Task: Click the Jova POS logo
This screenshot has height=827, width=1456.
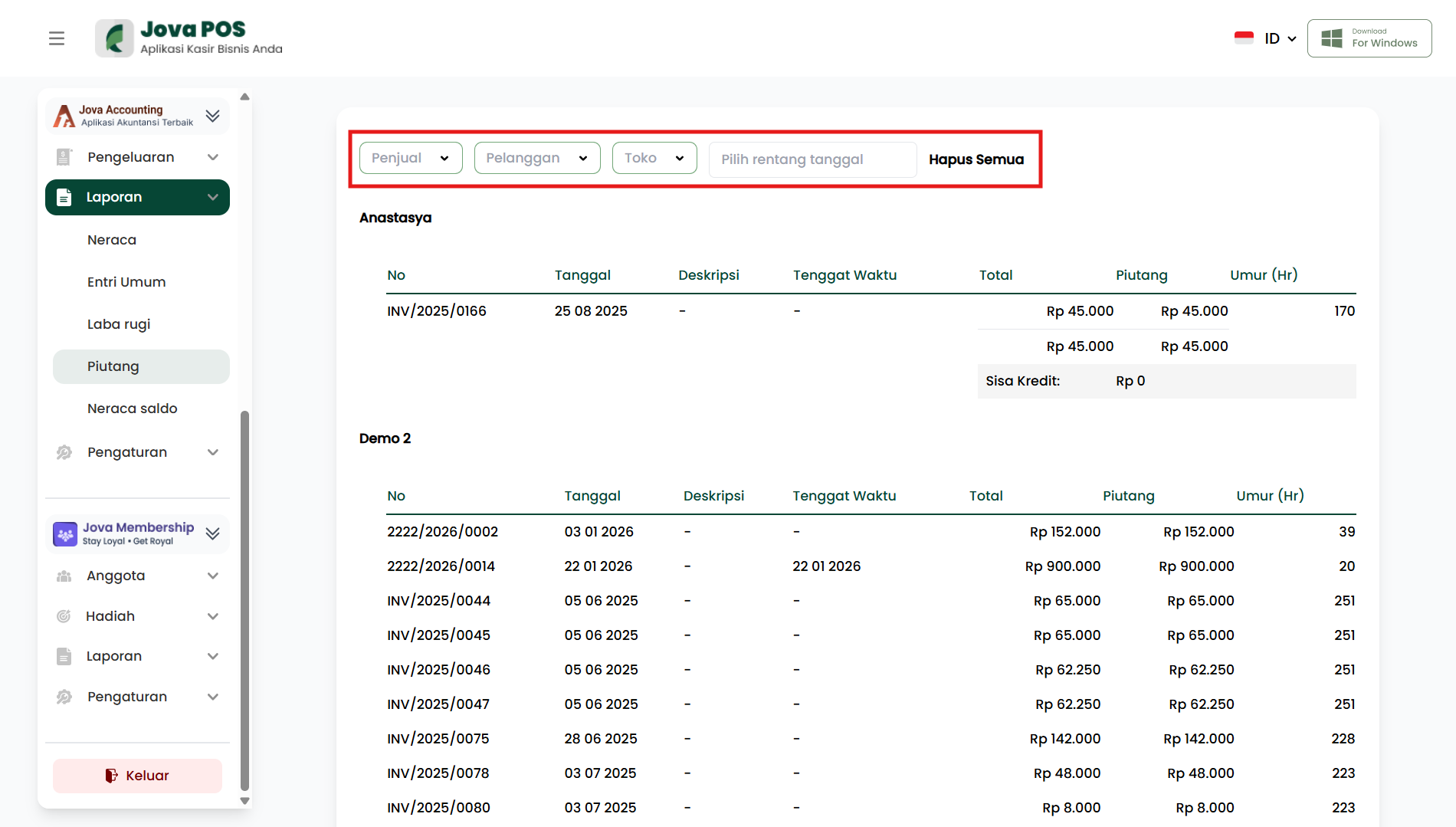Action: [114, 38]
